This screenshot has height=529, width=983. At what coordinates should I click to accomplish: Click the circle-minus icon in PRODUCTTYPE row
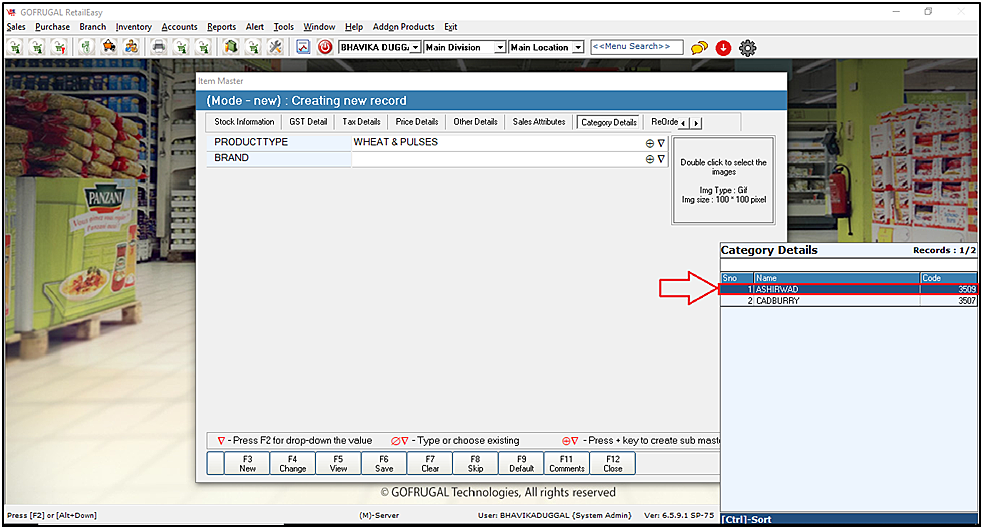[x=649, y=143]
